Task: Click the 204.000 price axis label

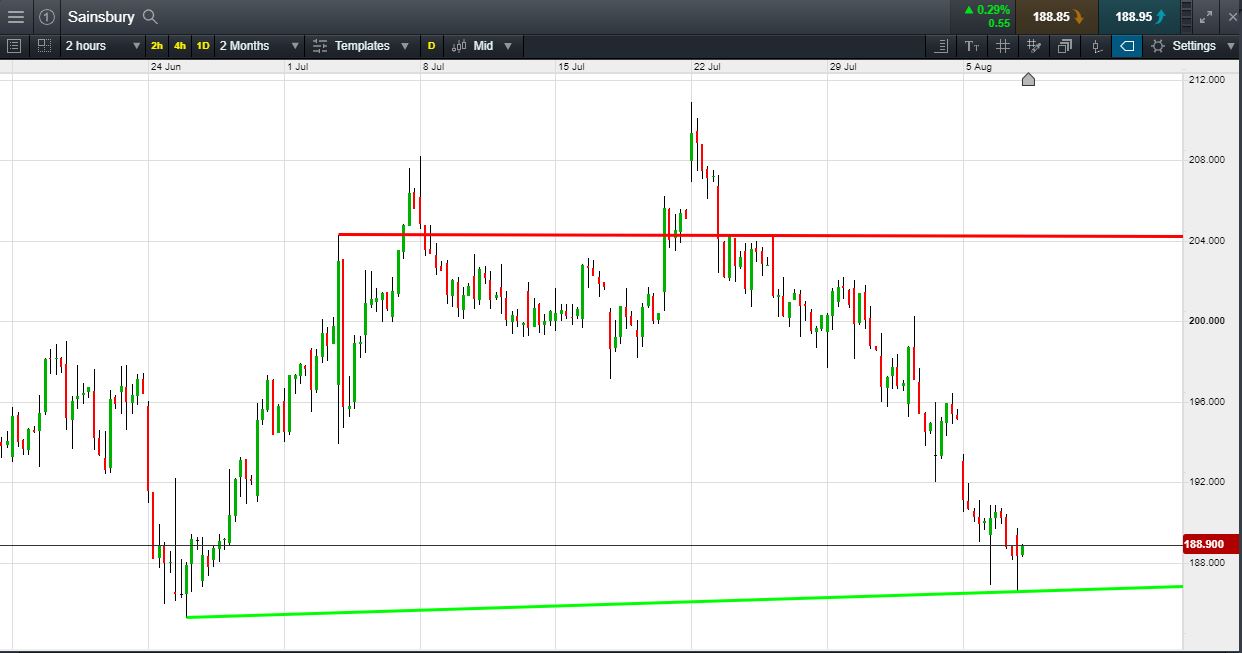Action: click(1206, 241)
